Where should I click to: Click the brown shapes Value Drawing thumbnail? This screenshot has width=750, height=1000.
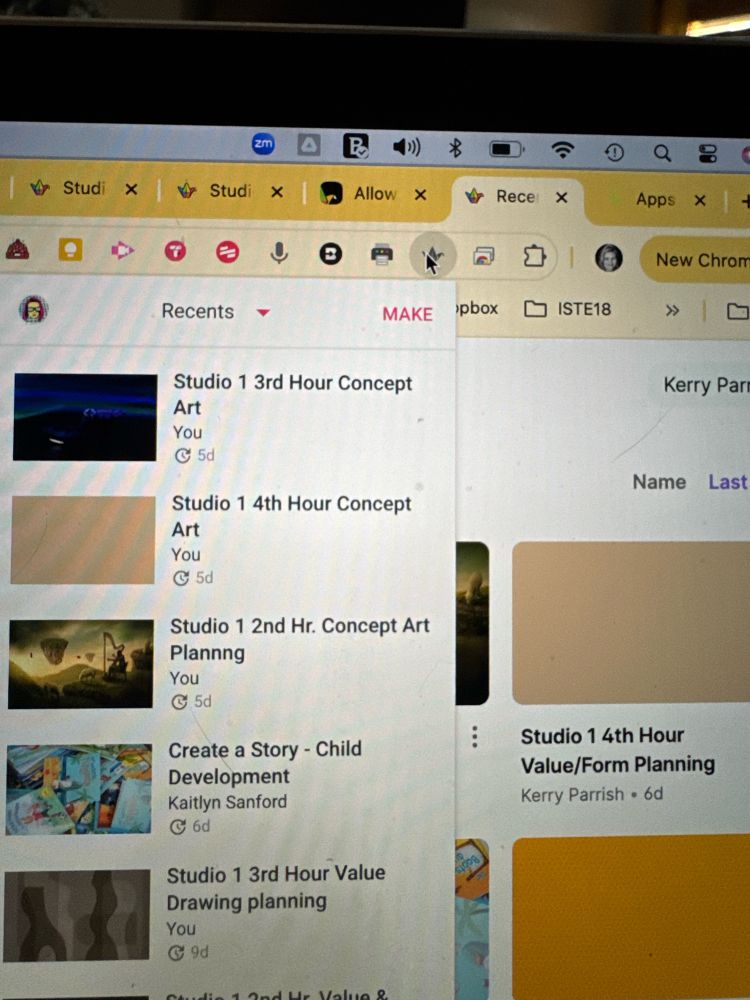click(77, 915)
